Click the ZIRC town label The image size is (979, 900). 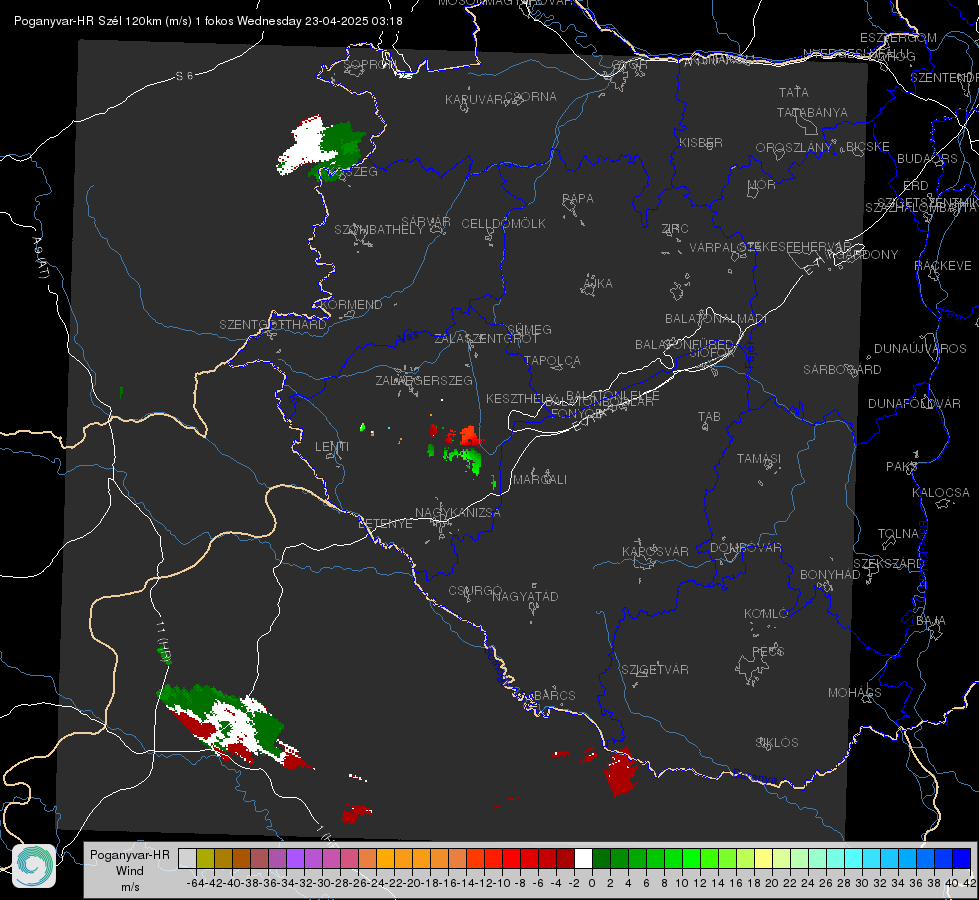pos(675,229)
